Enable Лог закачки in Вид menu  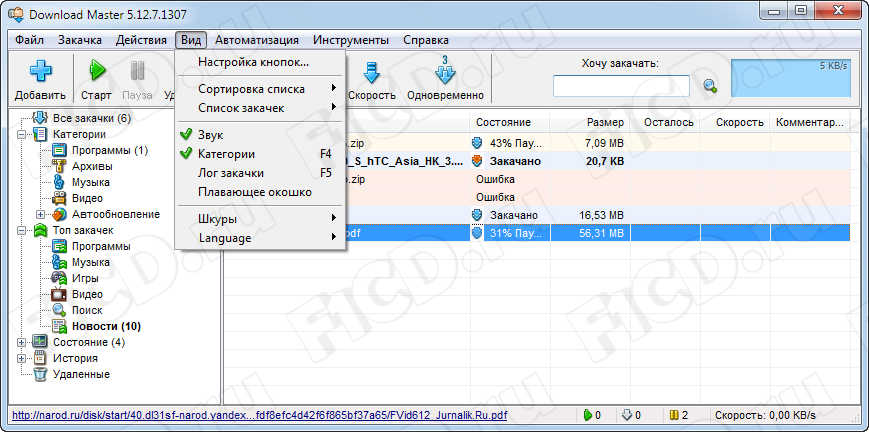tap(259, 173)
